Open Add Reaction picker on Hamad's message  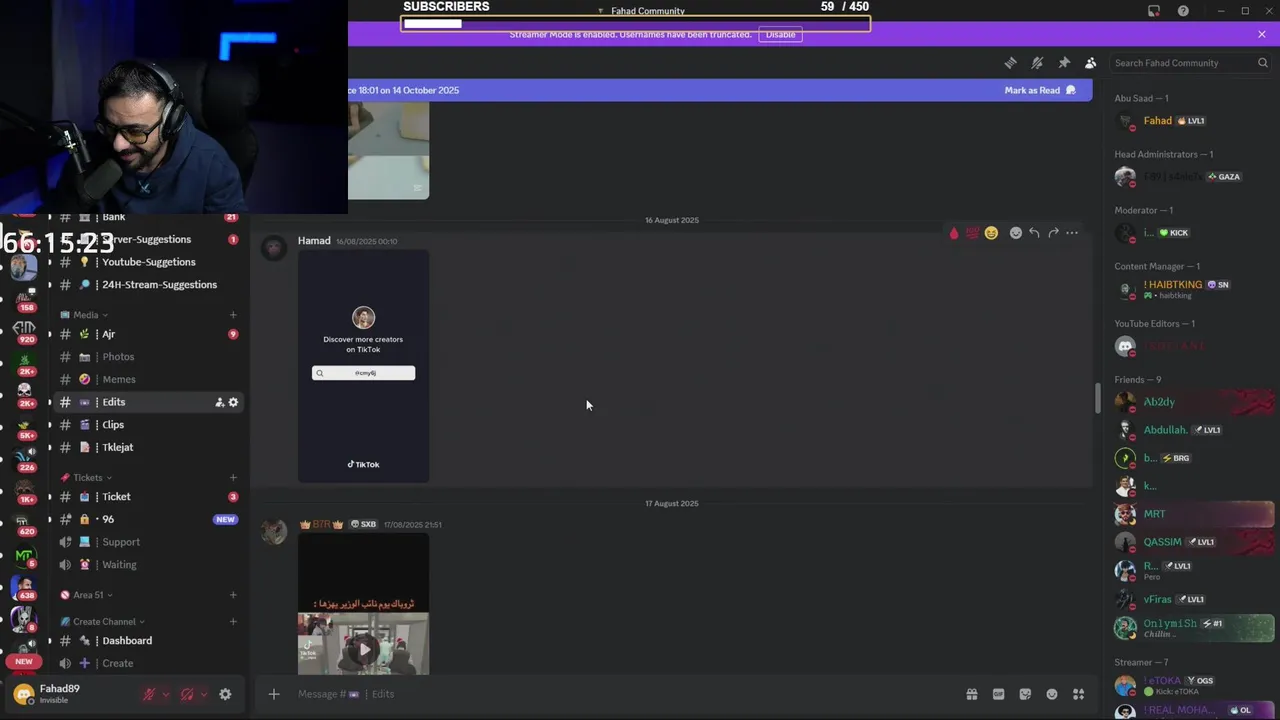[x=1015, y=233]
